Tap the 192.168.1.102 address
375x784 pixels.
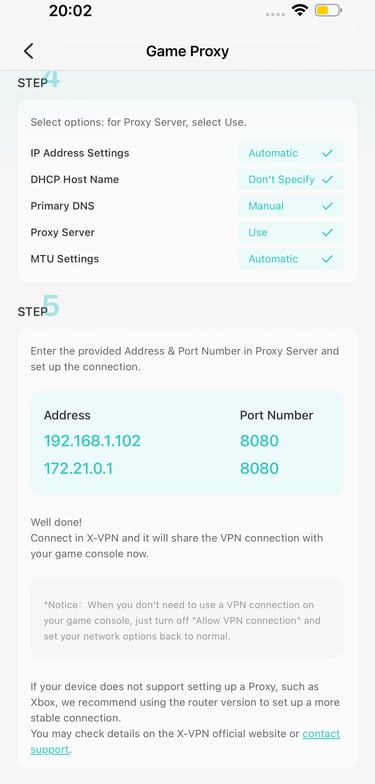(x=92, y=441)
